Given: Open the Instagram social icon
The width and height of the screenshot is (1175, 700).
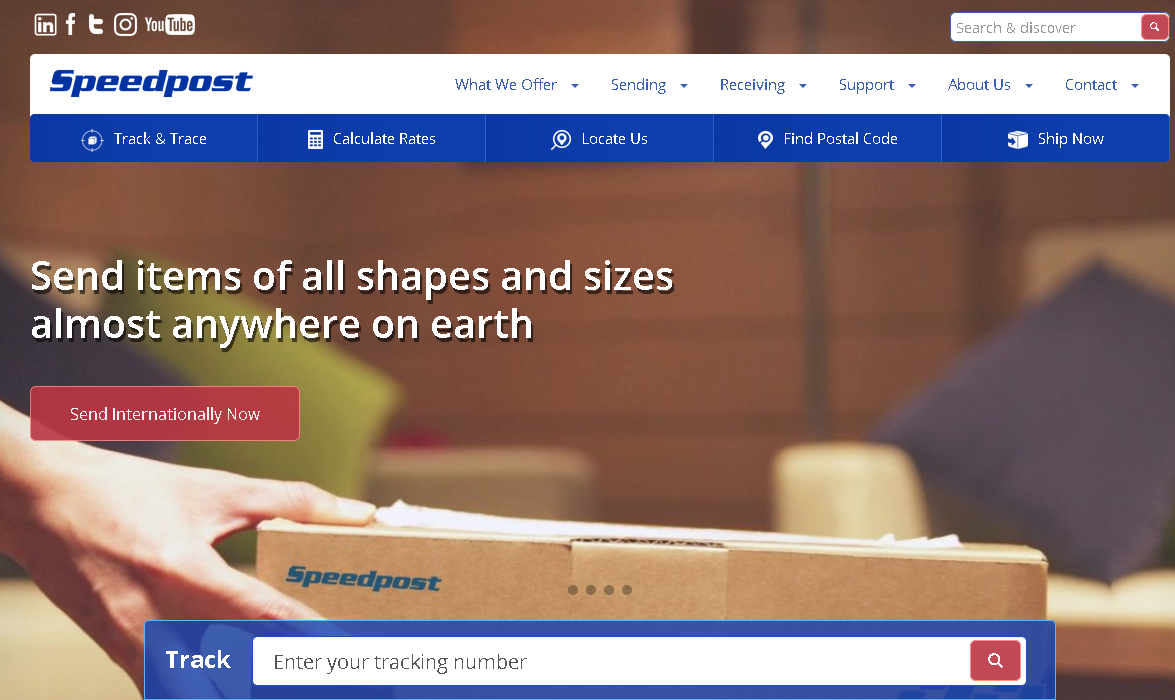Looking at the screenshot, I should [125, 25].
